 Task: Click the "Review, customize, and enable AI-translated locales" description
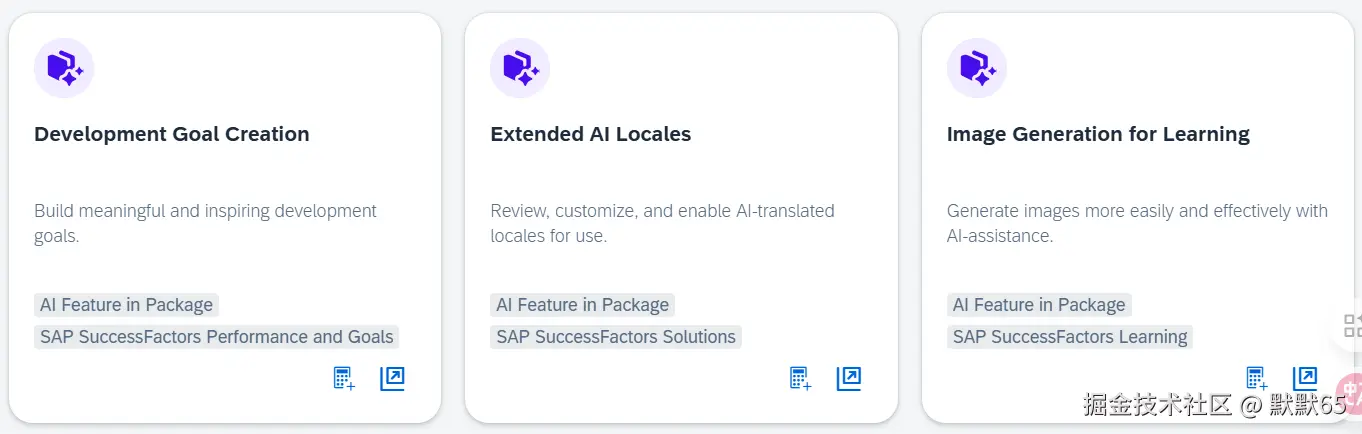(662, 223)
